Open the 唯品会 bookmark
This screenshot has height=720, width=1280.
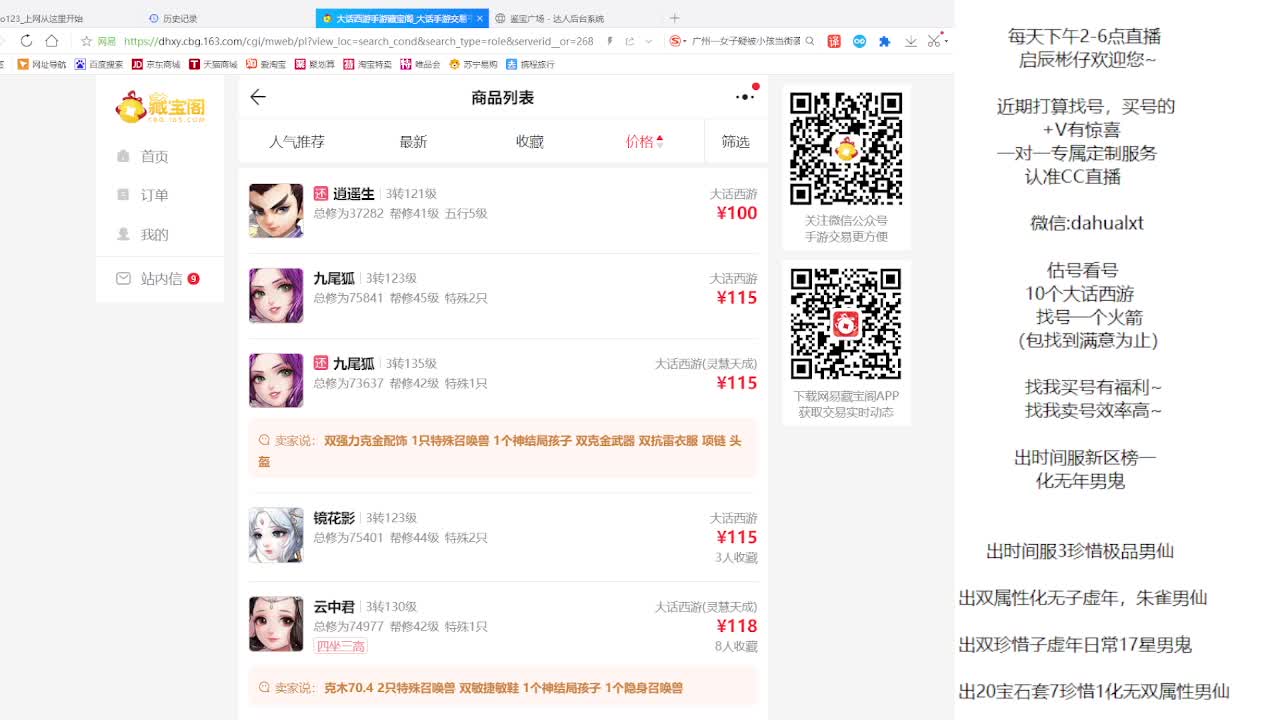(420, 64)
